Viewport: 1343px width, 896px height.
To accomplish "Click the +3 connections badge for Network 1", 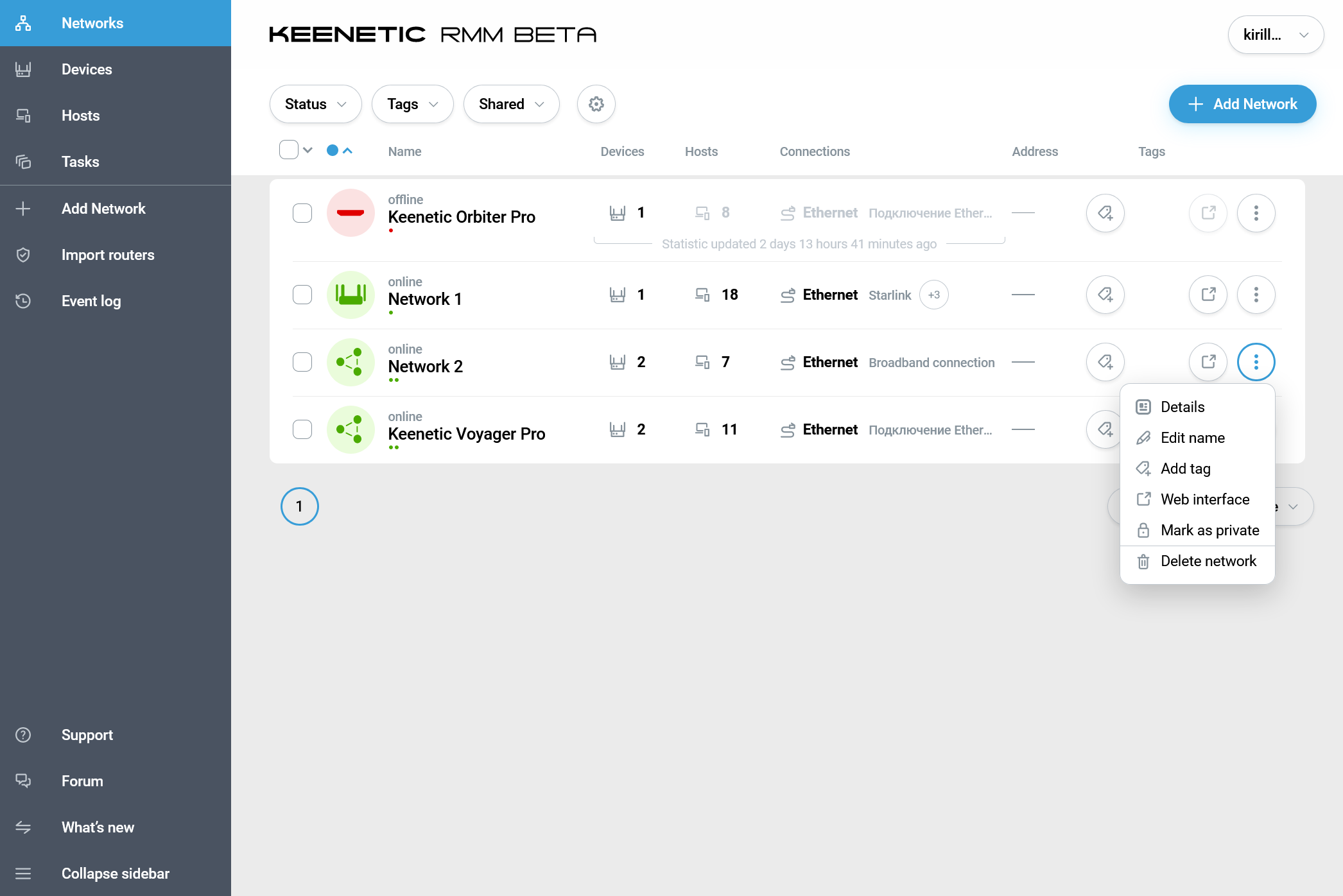I will click(x=933, y=295).
